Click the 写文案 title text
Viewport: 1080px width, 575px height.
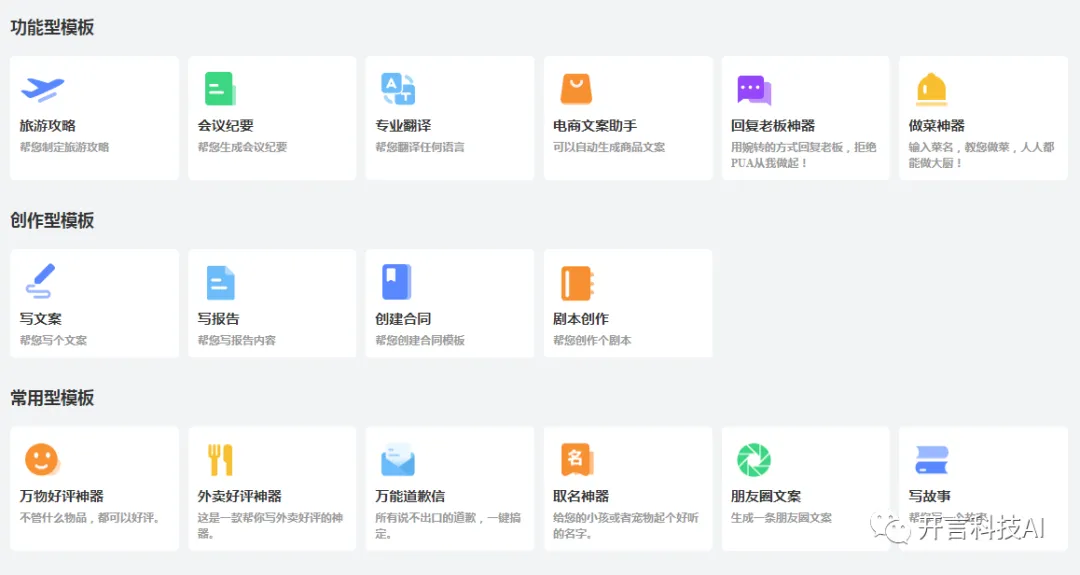click(41, 320)
